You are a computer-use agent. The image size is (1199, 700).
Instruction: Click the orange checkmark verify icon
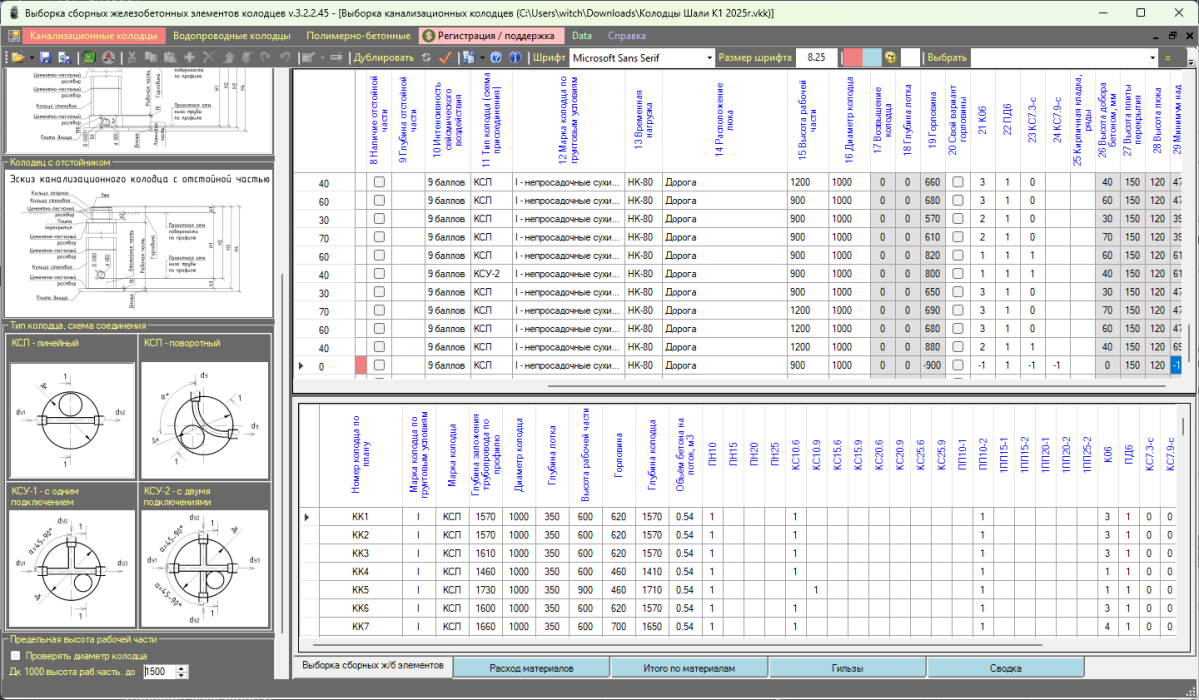coord(445,58)
